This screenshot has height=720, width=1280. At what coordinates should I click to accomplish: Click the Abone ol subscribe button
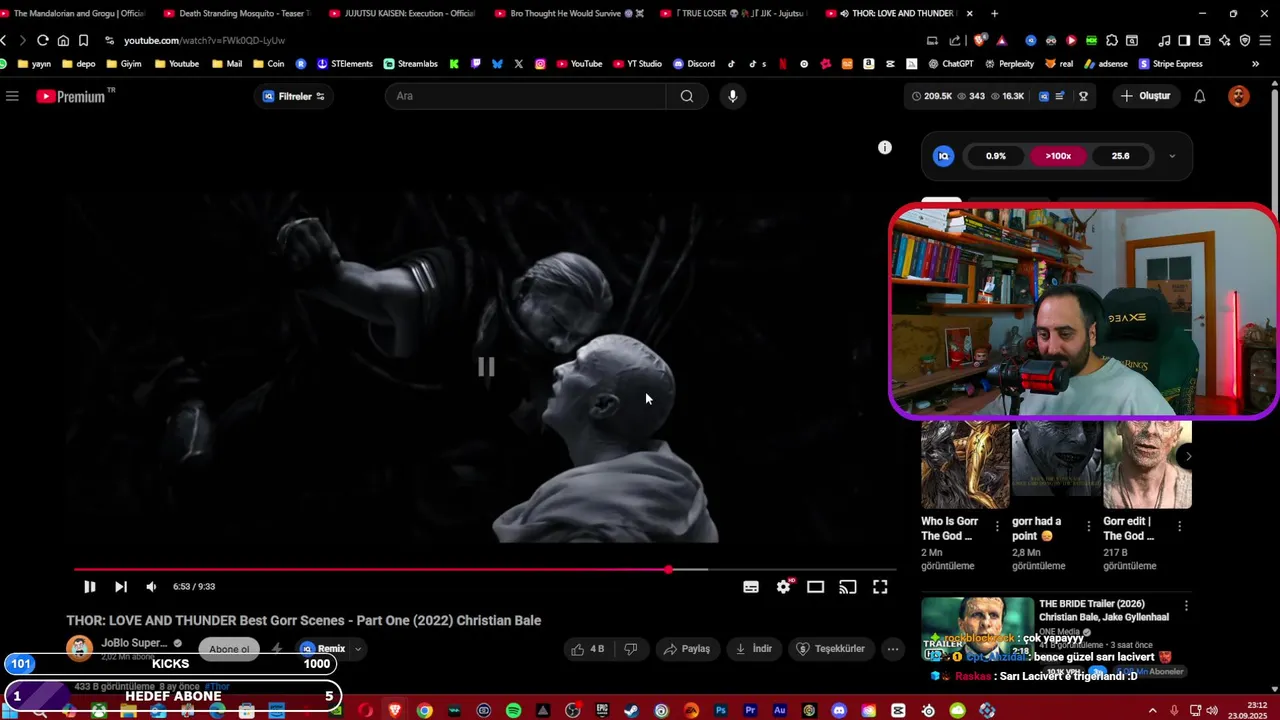[x=229, y=649]
